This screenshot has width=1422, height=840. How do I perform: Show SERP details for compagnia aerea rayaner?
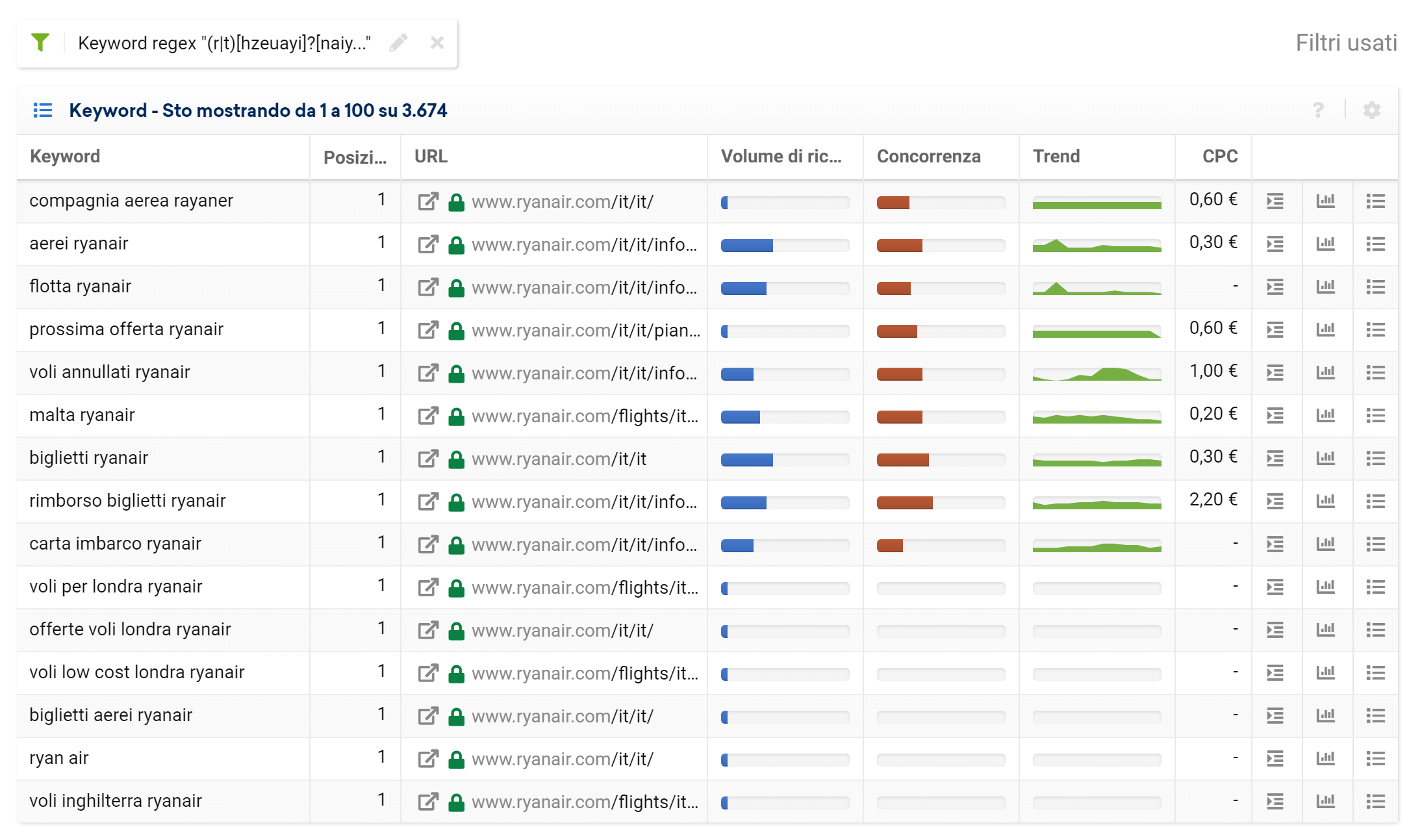1275,201
